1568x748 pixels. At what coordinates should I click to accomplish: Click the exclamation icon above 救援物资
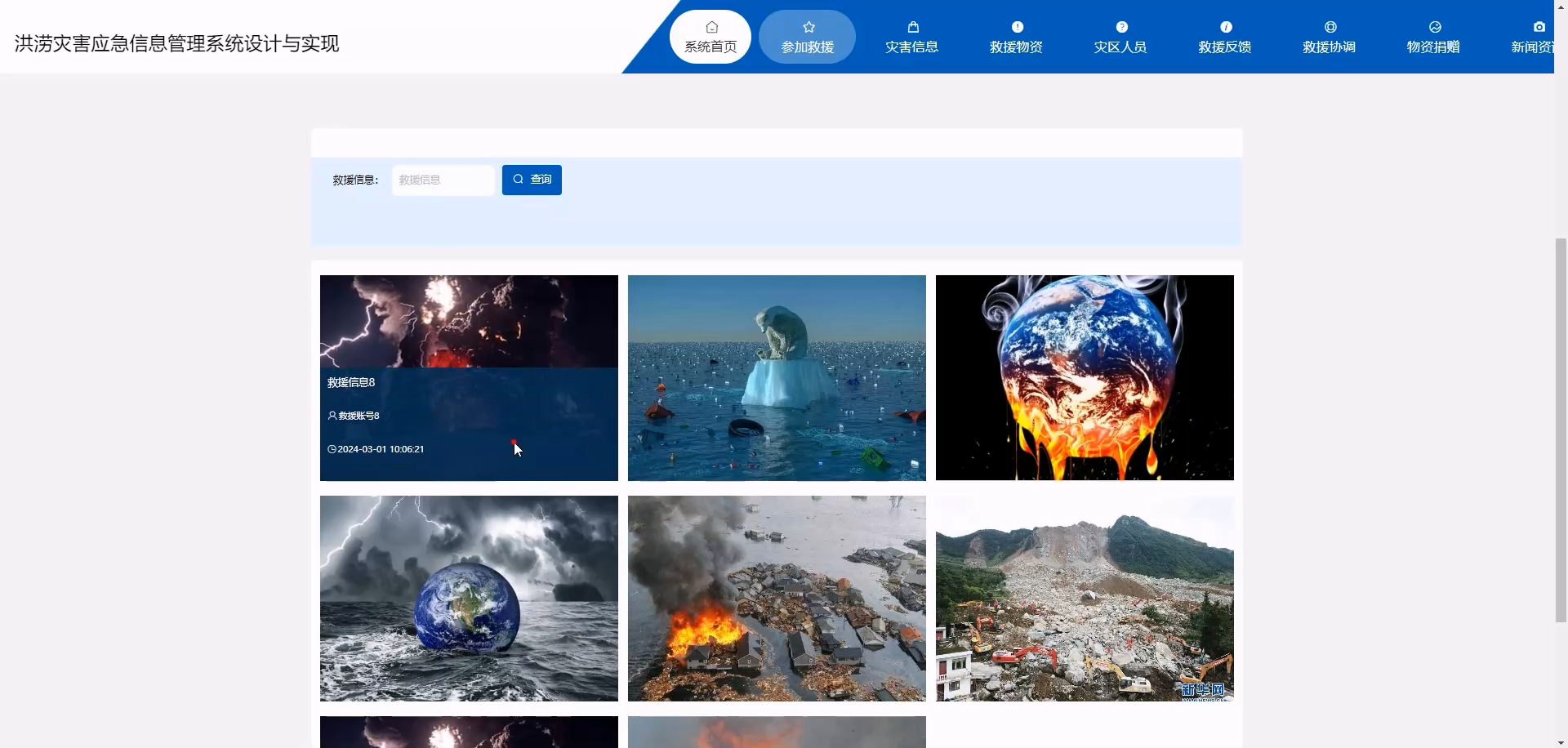(x=1018, y=27)
